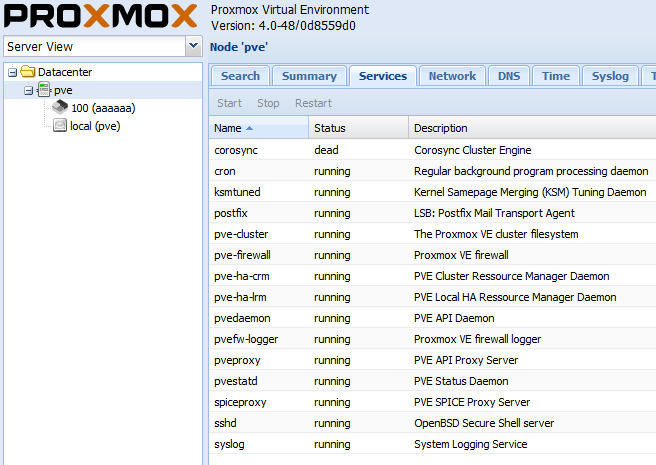Screen dimensions: 656x465
Task: Switch to the Search tab
Action: click(x=240, y=76)
